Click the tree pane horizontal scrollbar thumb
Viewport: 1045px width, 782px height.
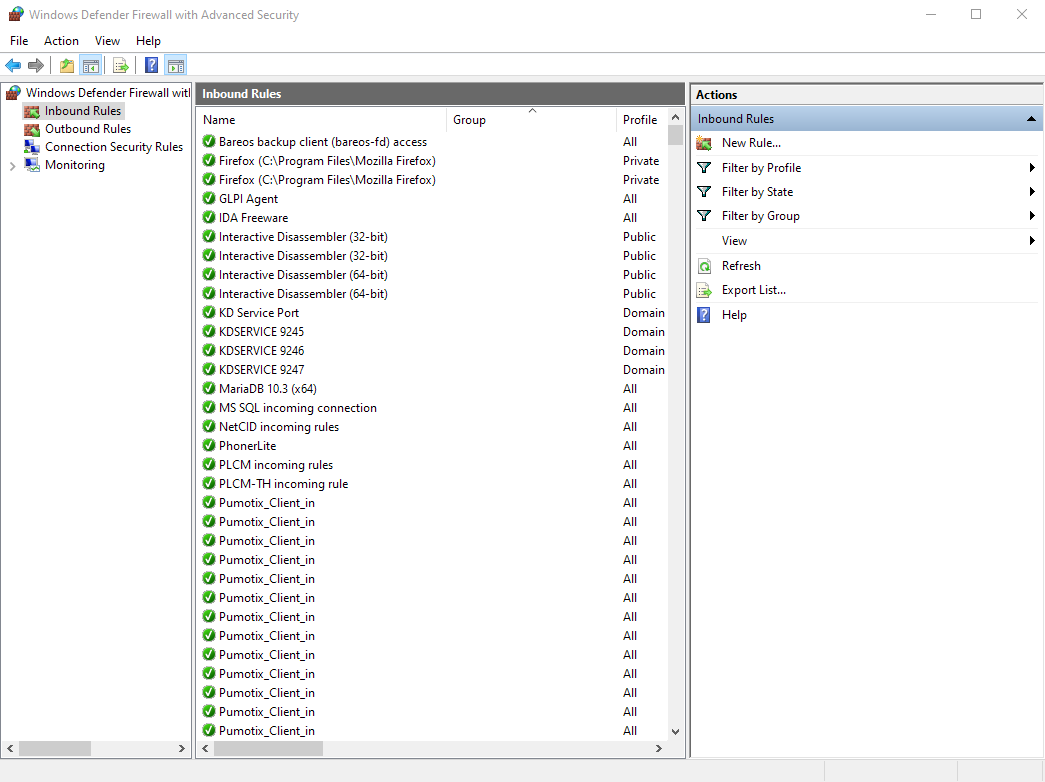55,749
